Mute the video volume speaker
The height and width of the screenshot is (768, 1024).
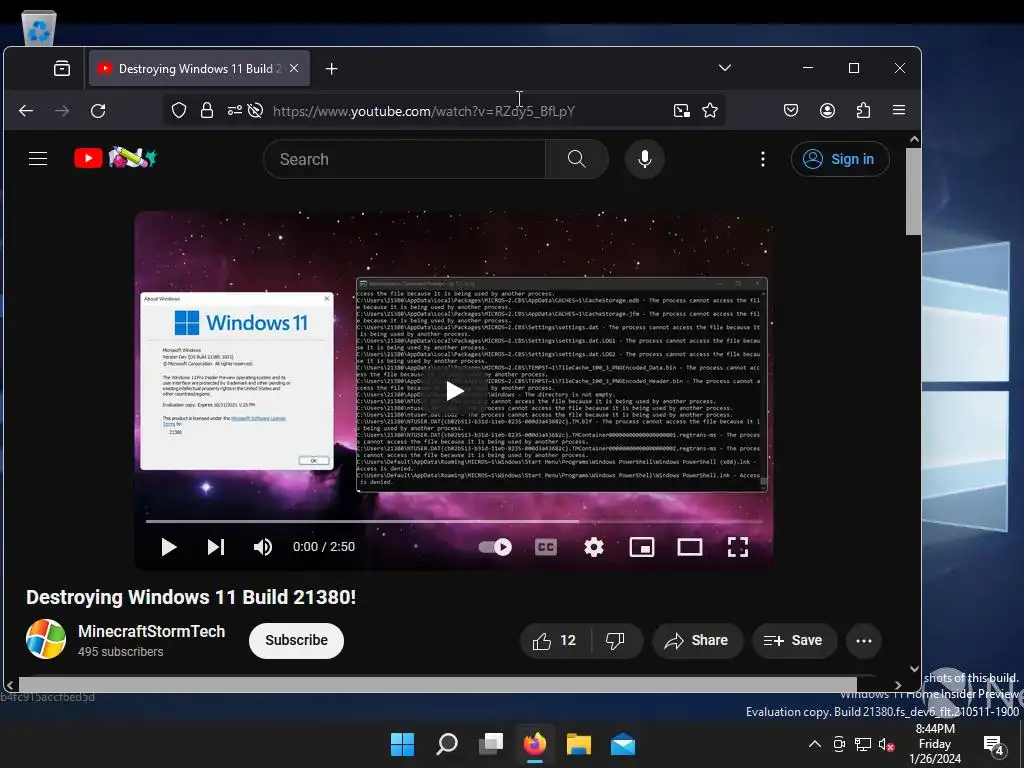click(x=263, y=547)
